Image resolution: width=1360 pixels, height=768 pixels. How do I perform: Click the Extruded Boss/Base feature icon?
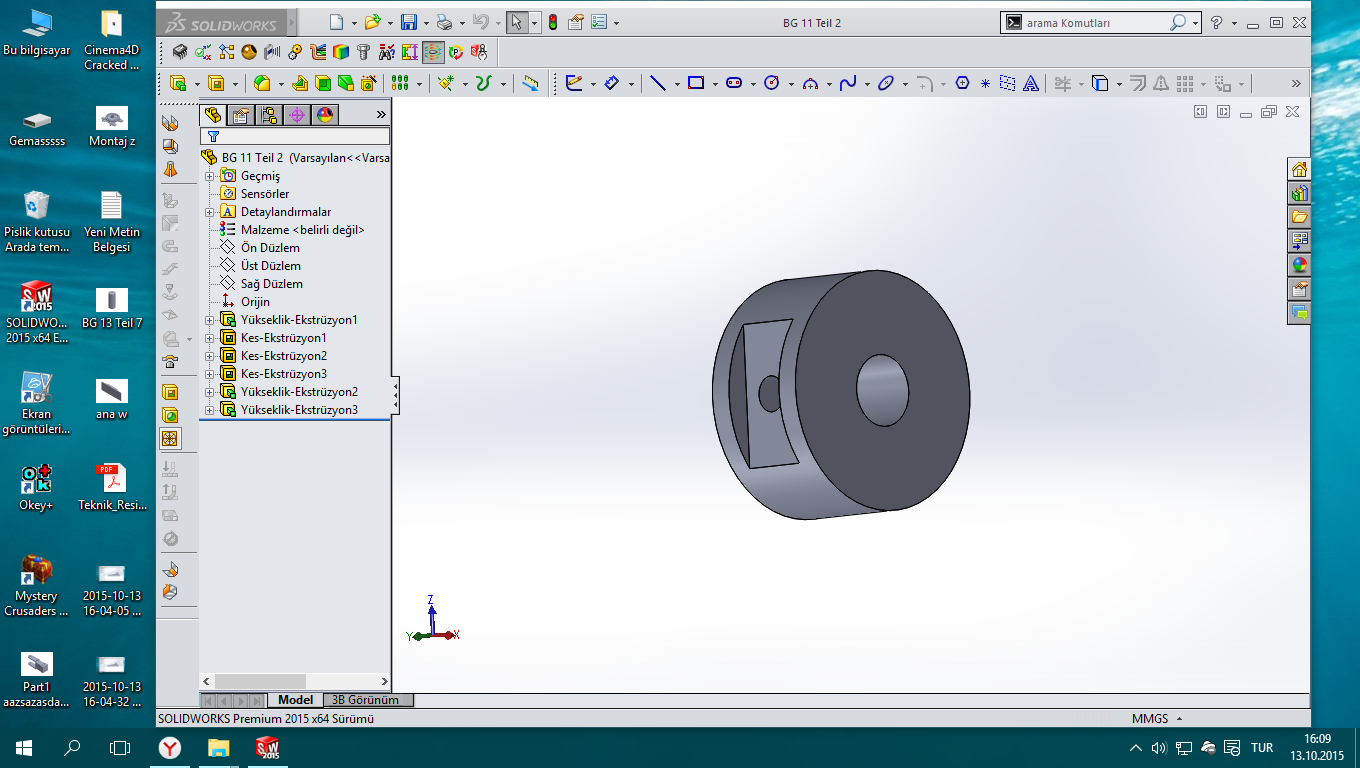179,83
